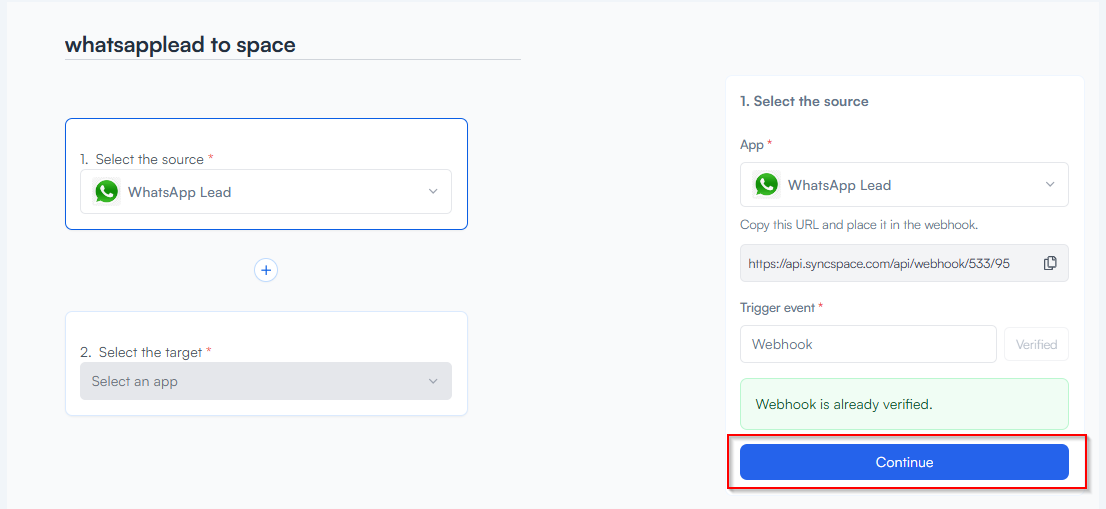Click the Verified button

[x=1036, y=344]
